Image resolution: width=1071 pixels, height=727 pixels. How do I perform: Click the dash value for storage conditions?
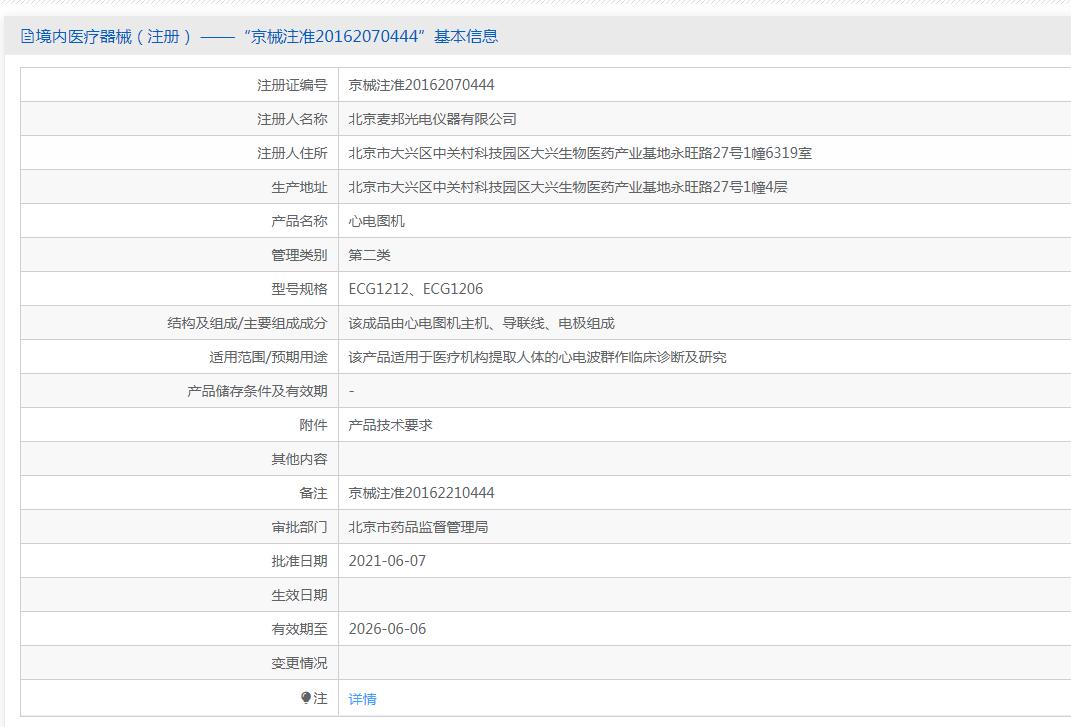click(352, 391)
